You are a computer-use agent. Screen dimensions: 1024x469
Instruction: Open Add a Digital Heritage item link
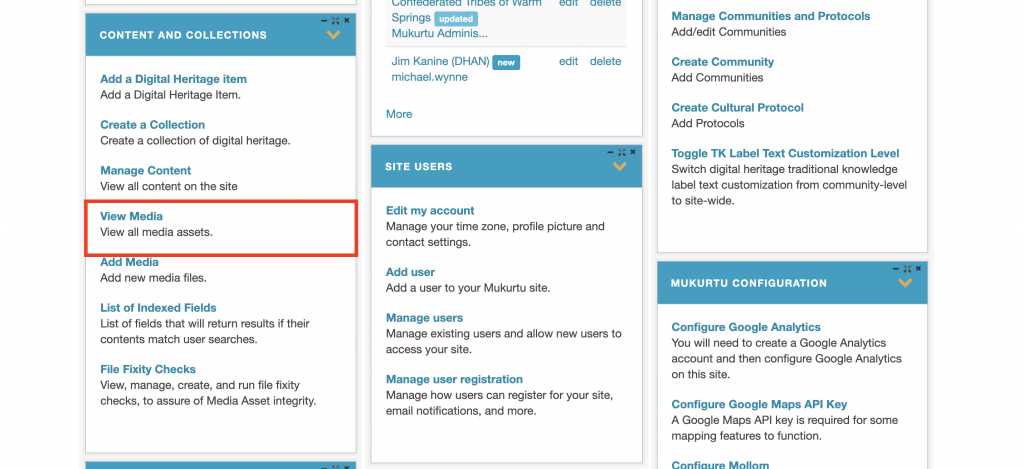pyautogui.click(x=173, y=79)
